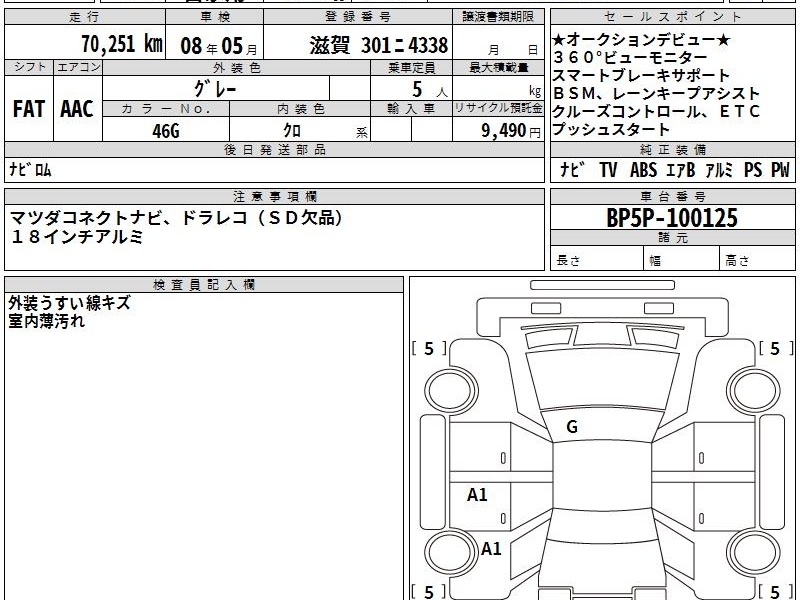
Task: Select the PW equipment item
Action: pos(780,169)
